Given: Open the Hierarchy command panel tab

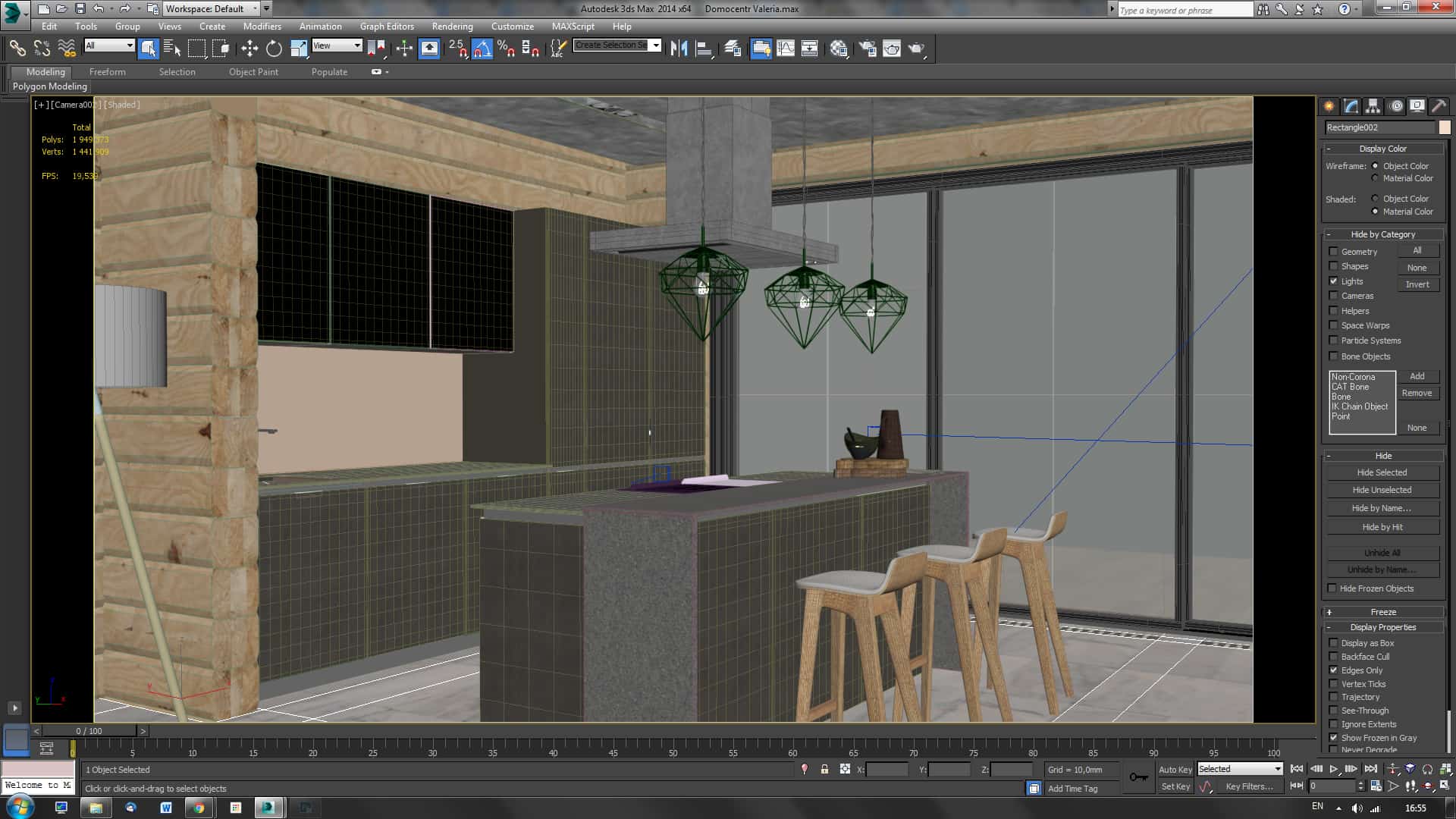Looking at the screenshot, I should [x=1373, y=106].
